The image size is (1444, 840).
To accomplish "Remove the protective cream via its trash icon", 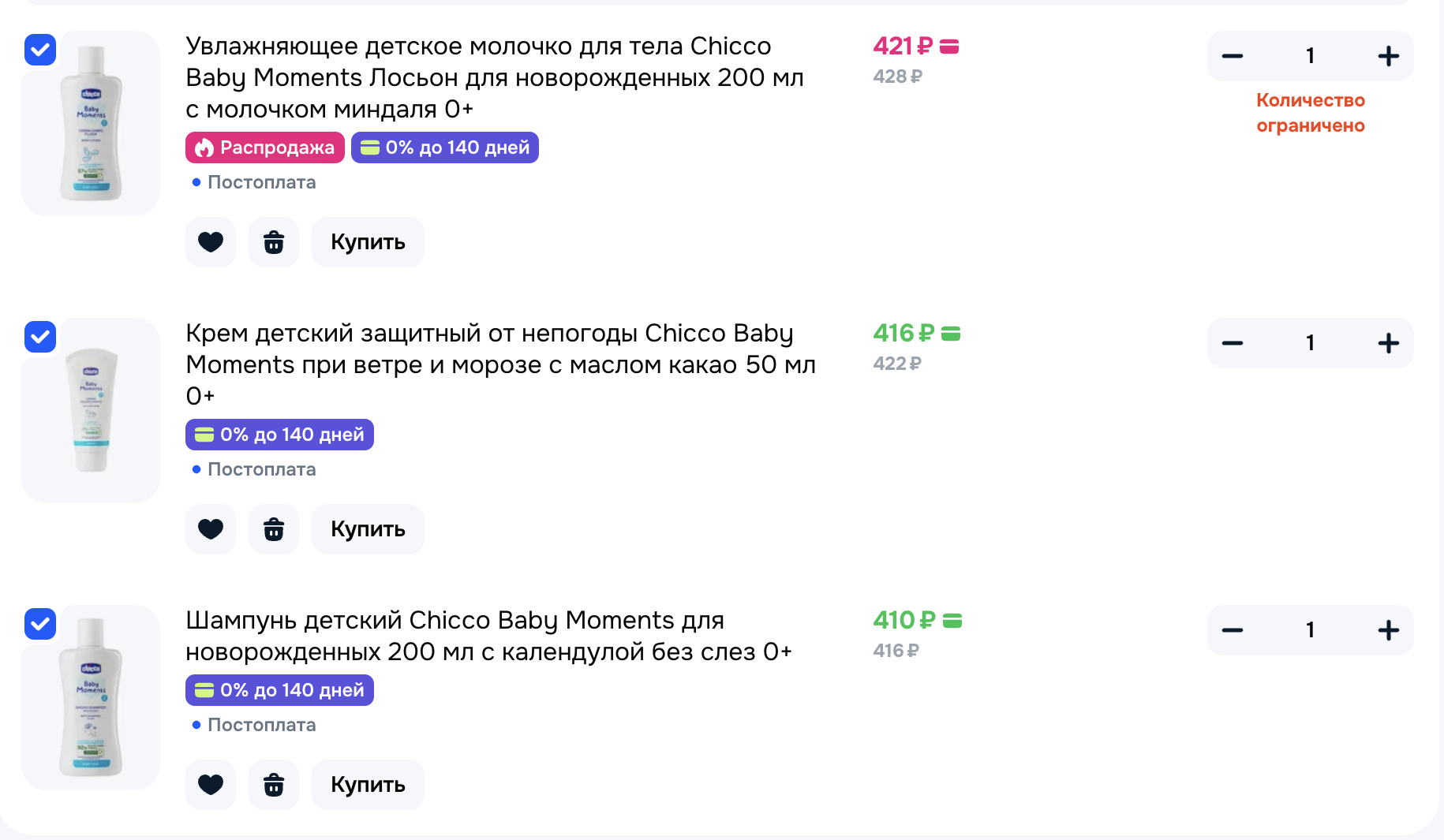I will tap(274, 529).
